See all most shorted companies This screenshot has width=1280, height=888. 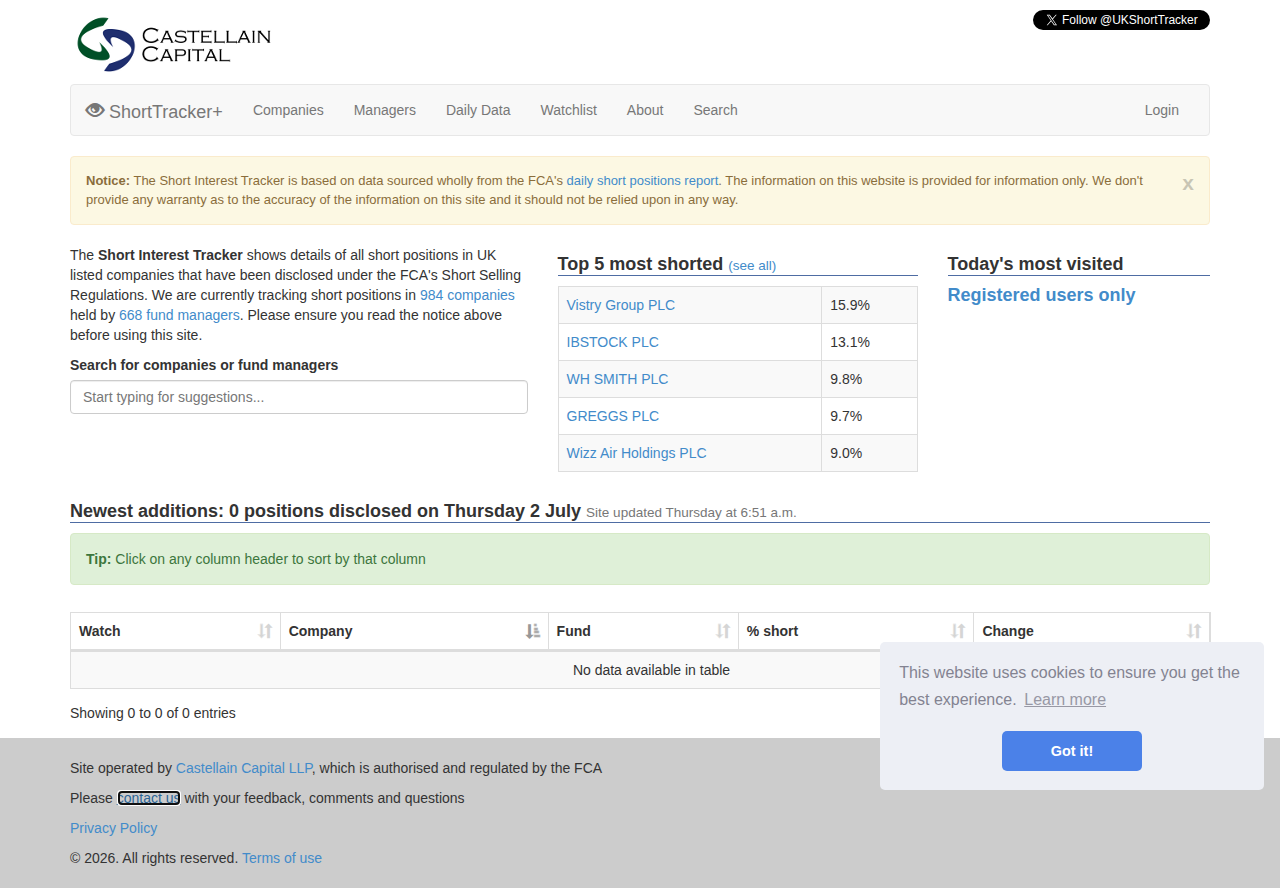click(752, 266)
